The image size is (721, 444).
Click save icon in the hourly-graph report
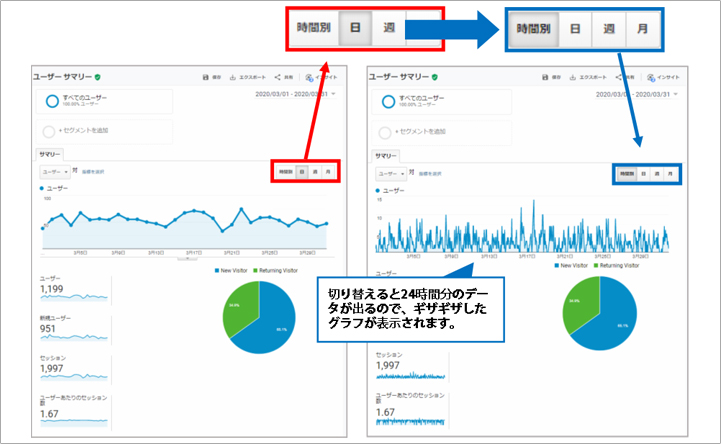tap(545, 77)
